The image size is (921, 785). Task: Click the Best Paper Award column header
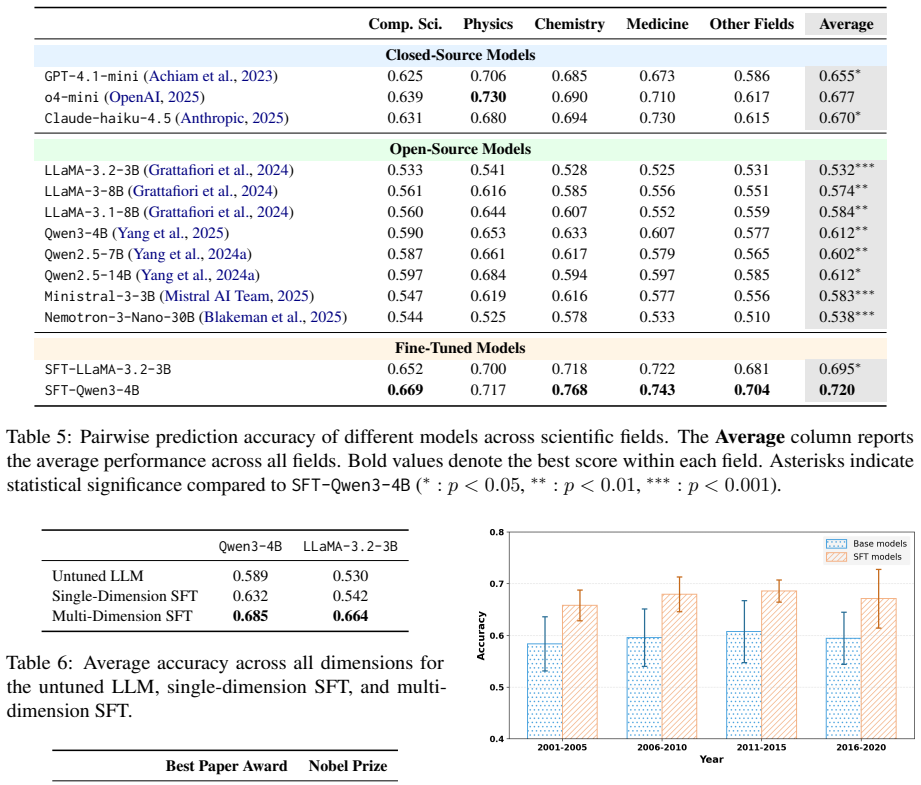pos(226,766)
